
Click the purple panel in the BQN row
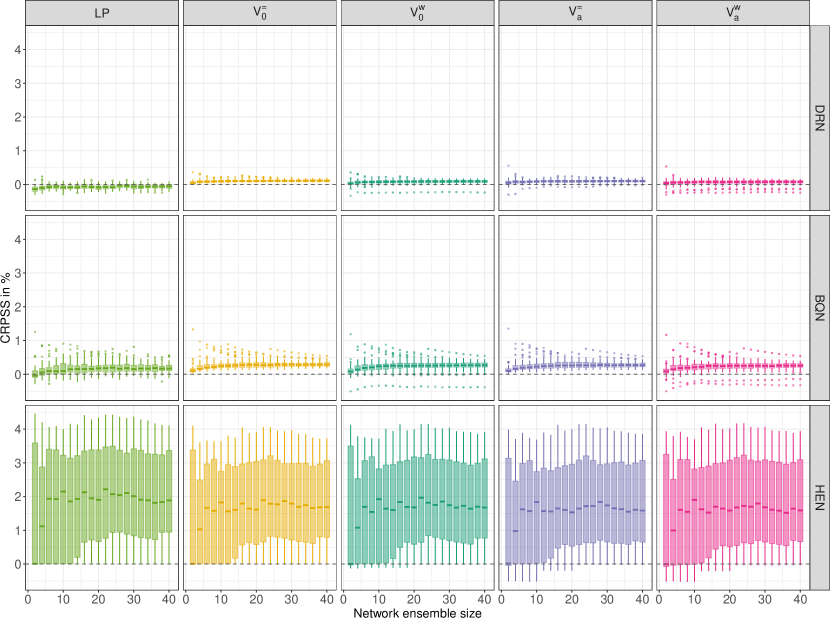pos(574,306)
